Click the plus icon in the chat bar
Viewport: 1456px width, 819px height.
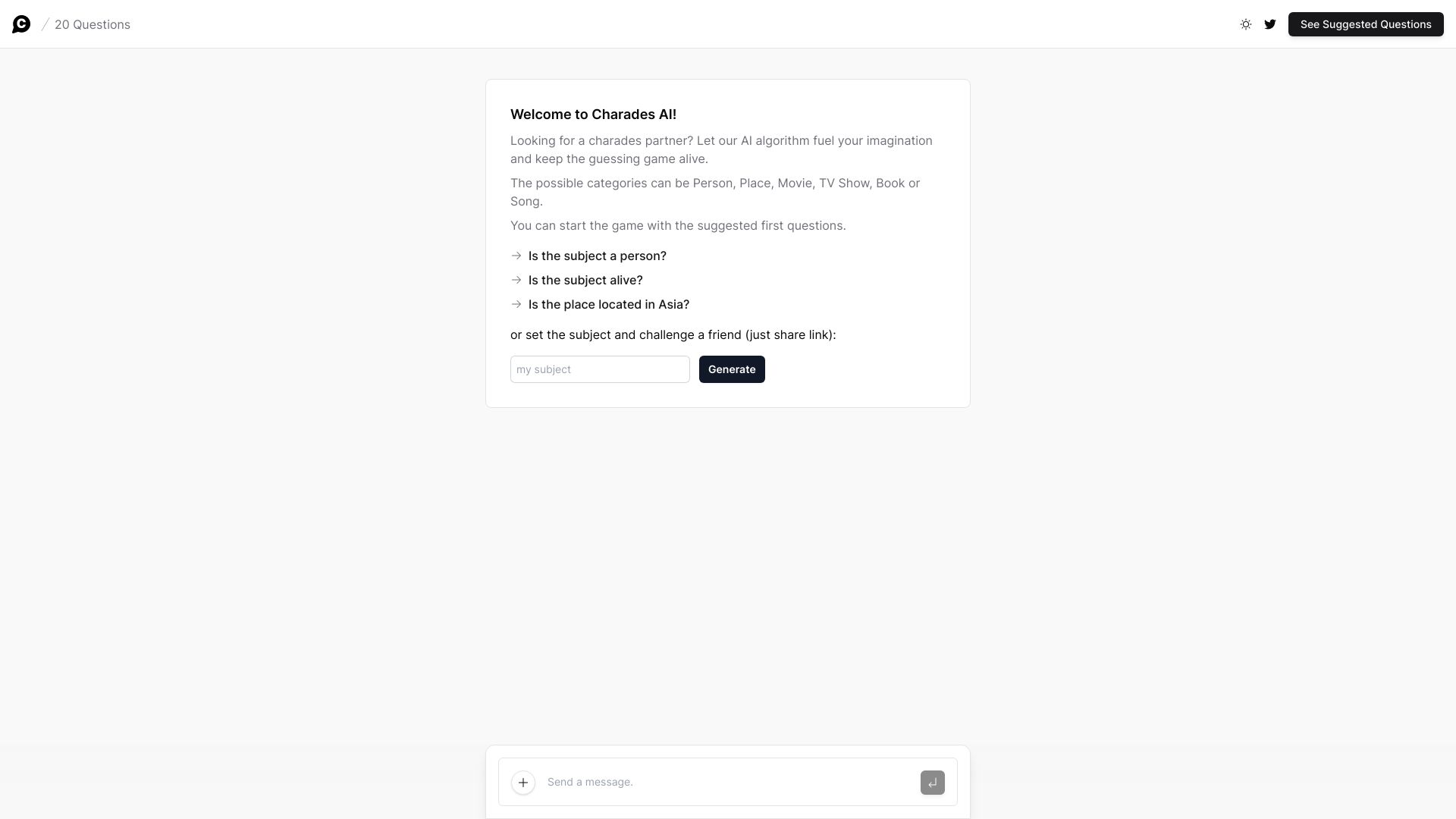pos(522,782)
